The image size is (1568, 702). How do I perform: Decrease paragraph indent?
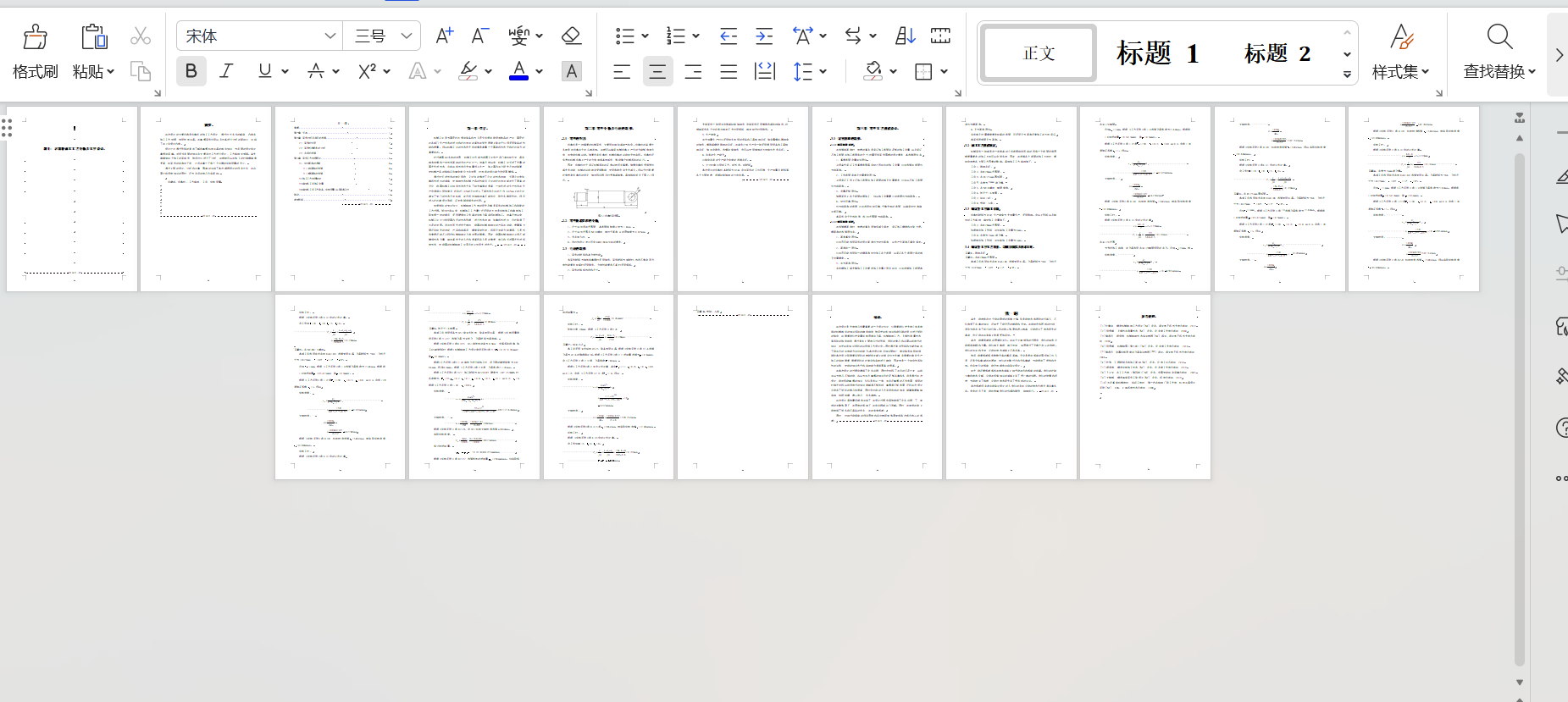point(729,36)
